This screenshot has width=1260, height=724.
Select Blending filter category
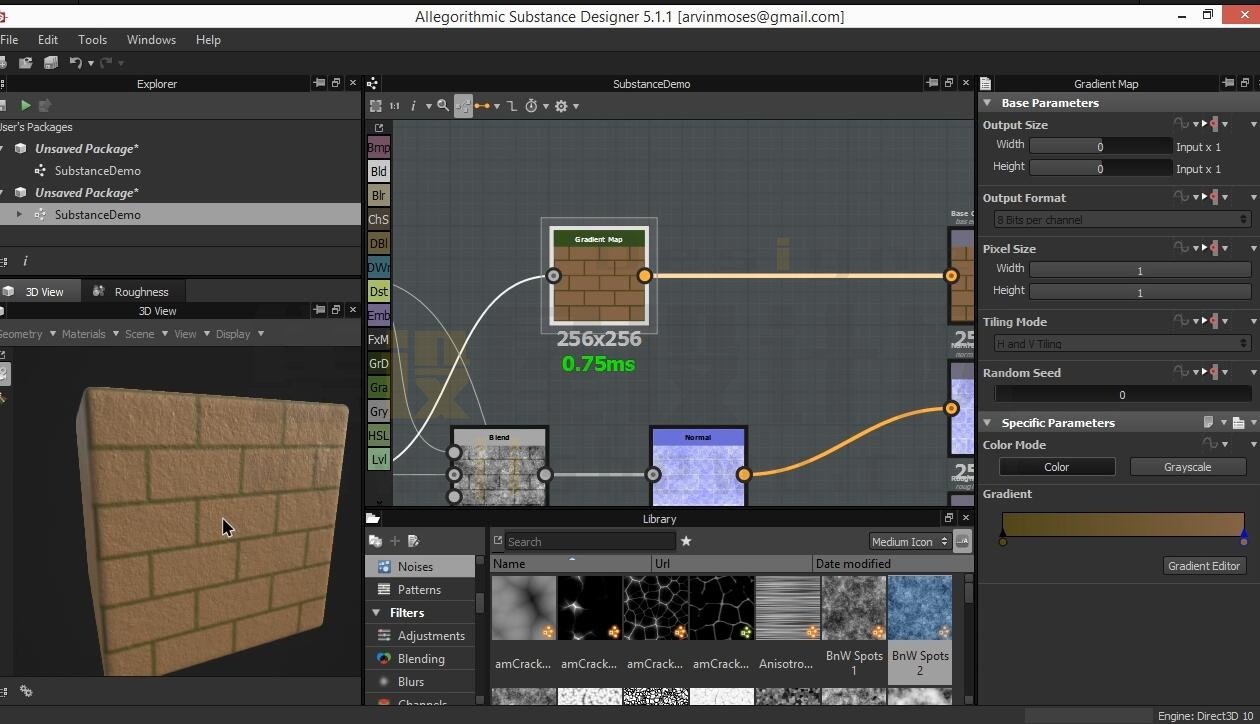tap(420, 659)
